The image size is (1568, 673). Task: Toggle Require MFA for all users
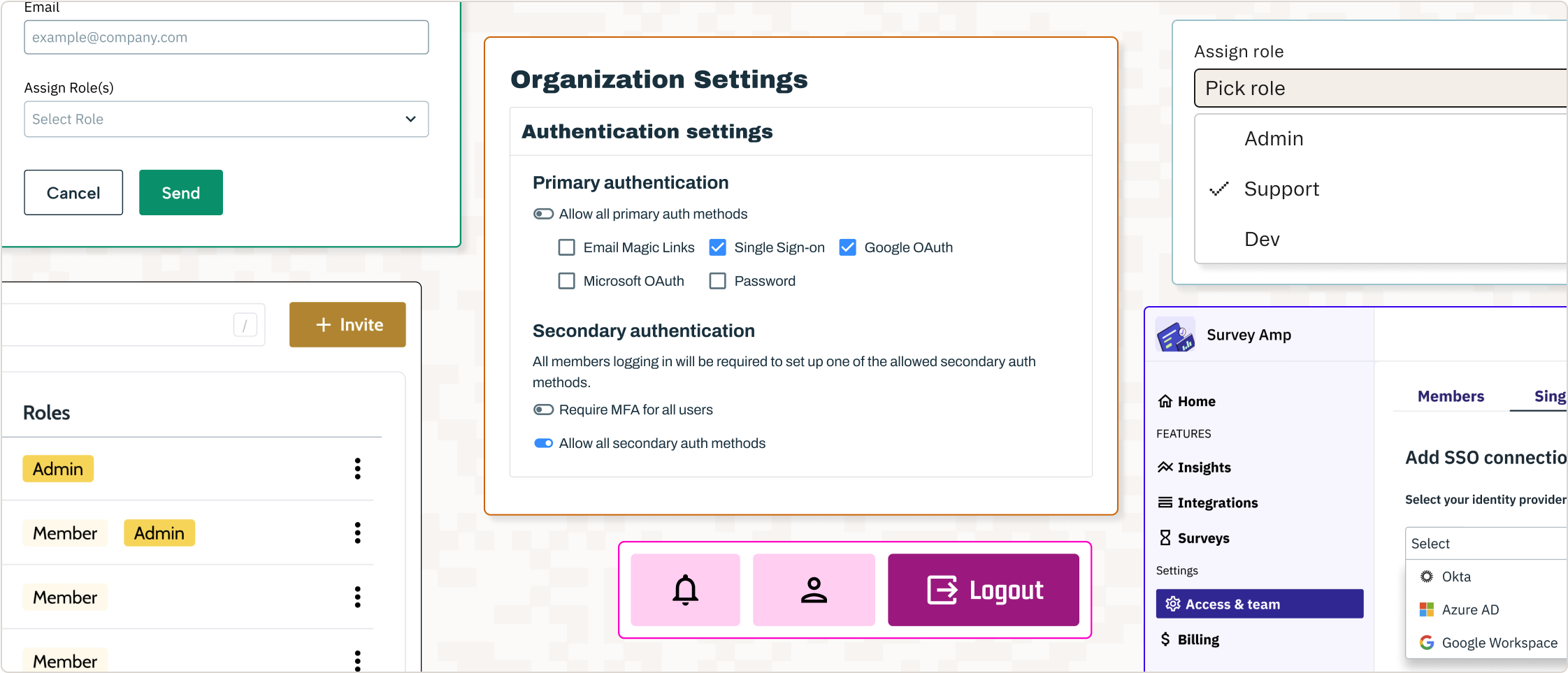543,410
